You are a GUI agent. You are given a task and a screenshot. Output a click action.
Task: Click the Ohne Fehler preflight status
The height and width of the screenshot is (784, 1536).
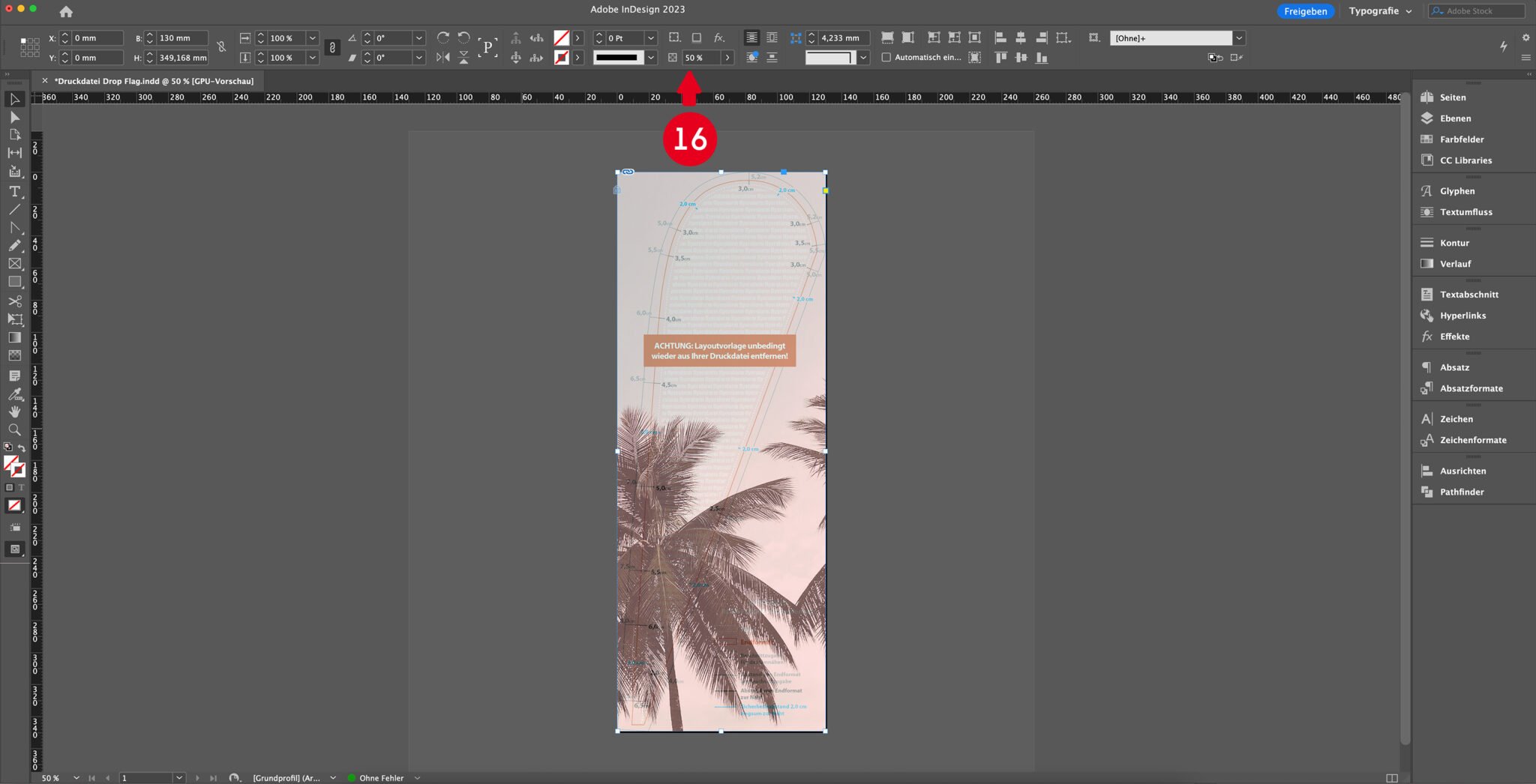381,778
